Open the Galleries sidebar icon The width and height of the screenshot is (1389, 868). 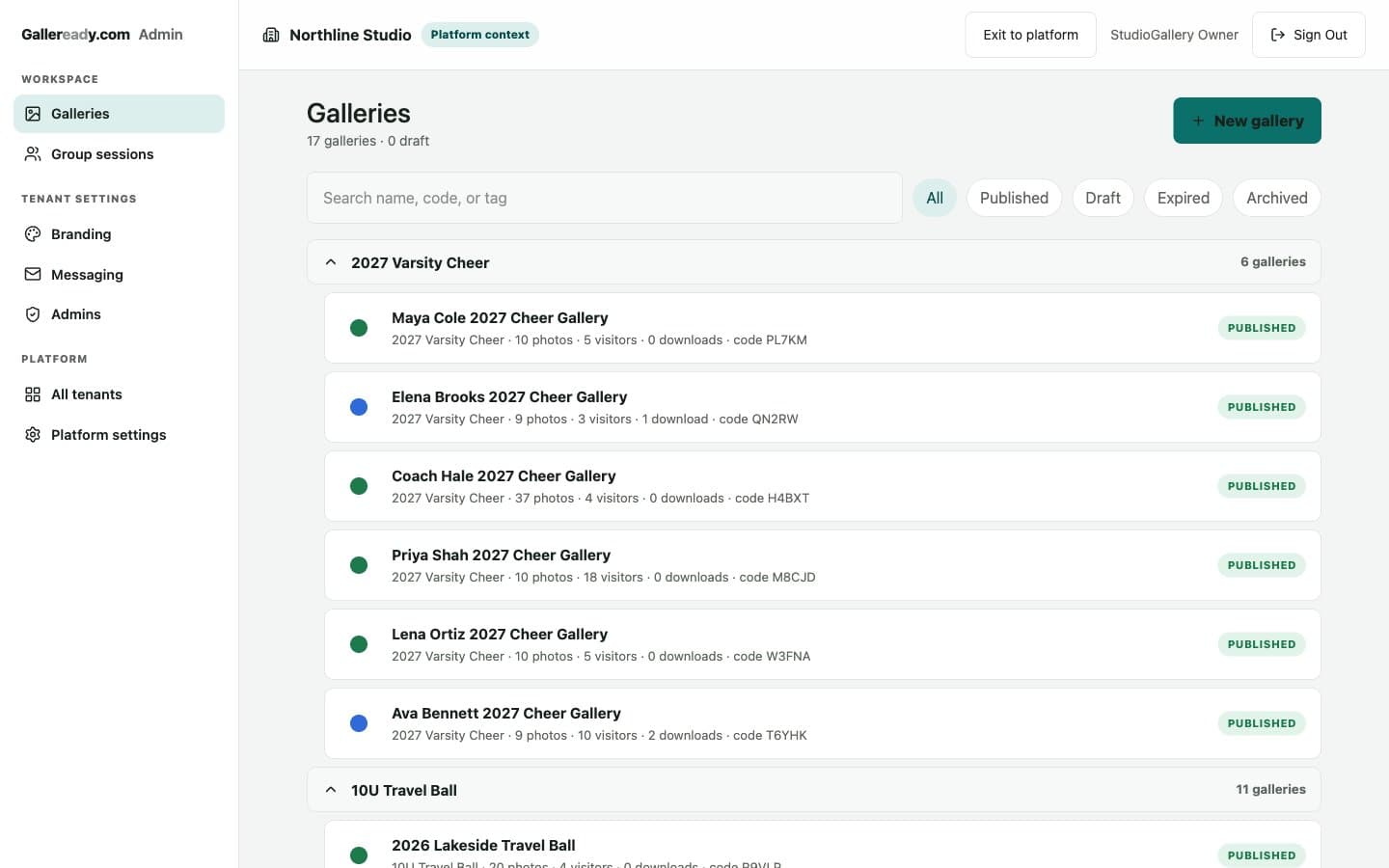[33, 114]
